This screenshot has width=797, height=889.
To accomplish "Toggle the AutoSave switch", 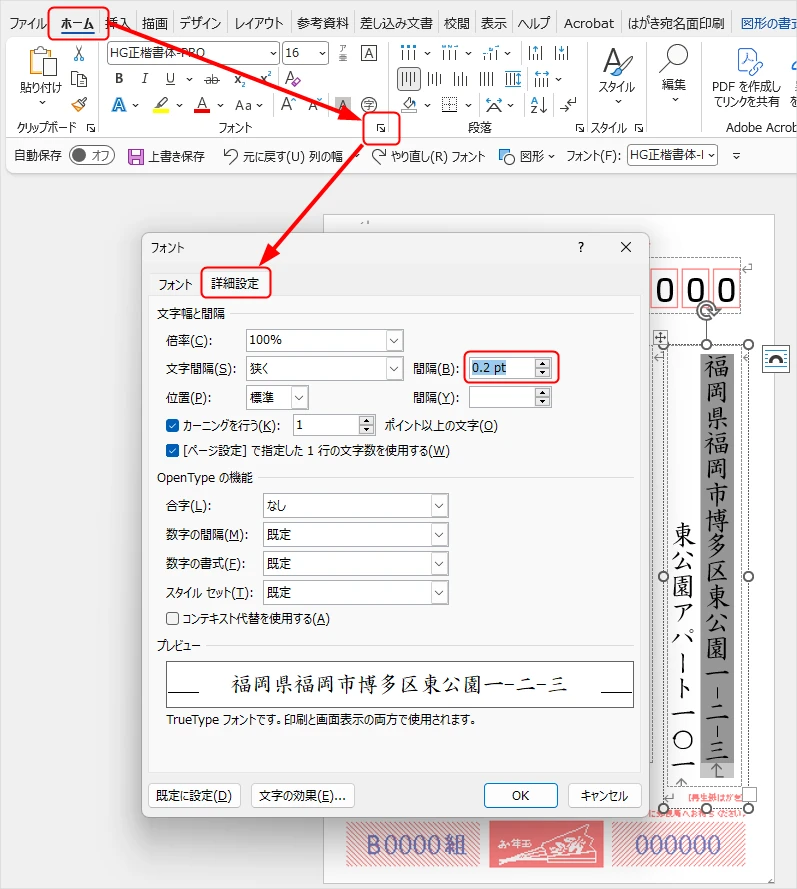I will 92,155.
